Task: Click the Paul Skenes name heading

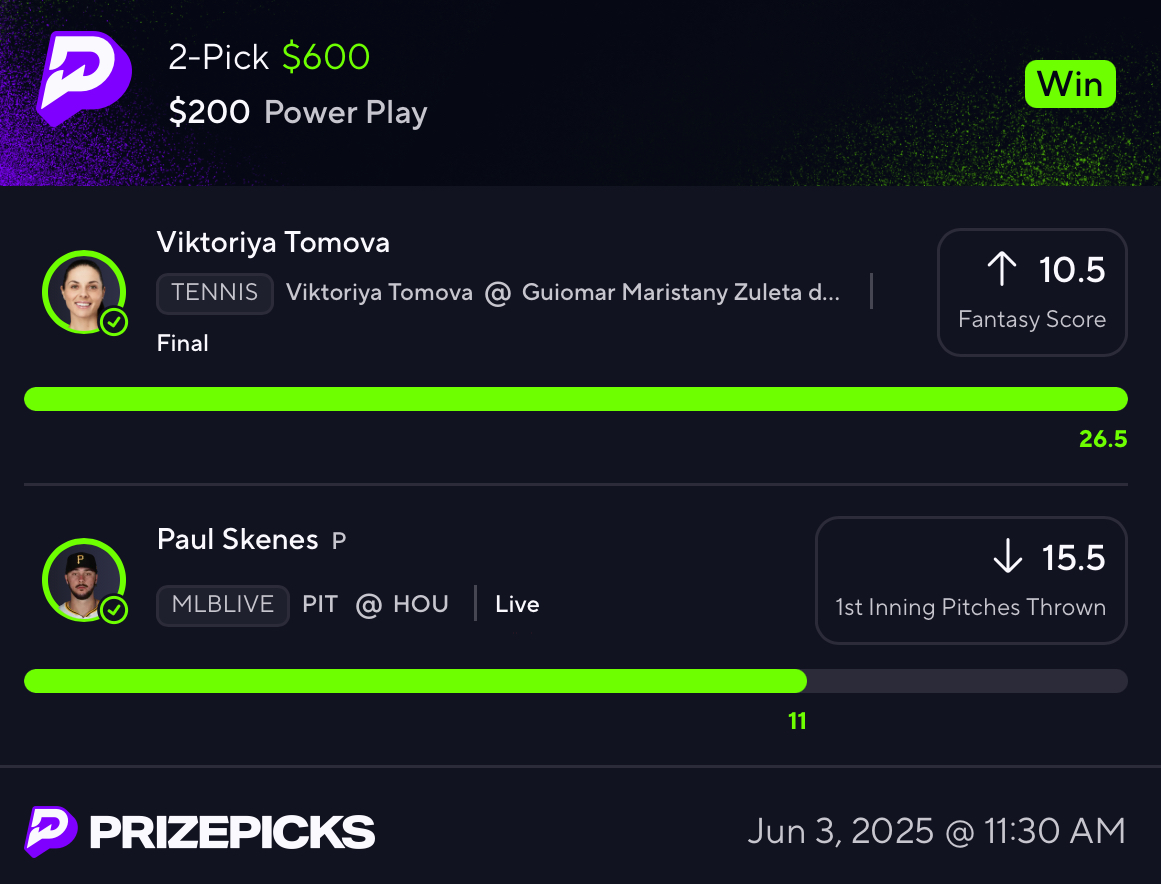Action: point(238,539)
